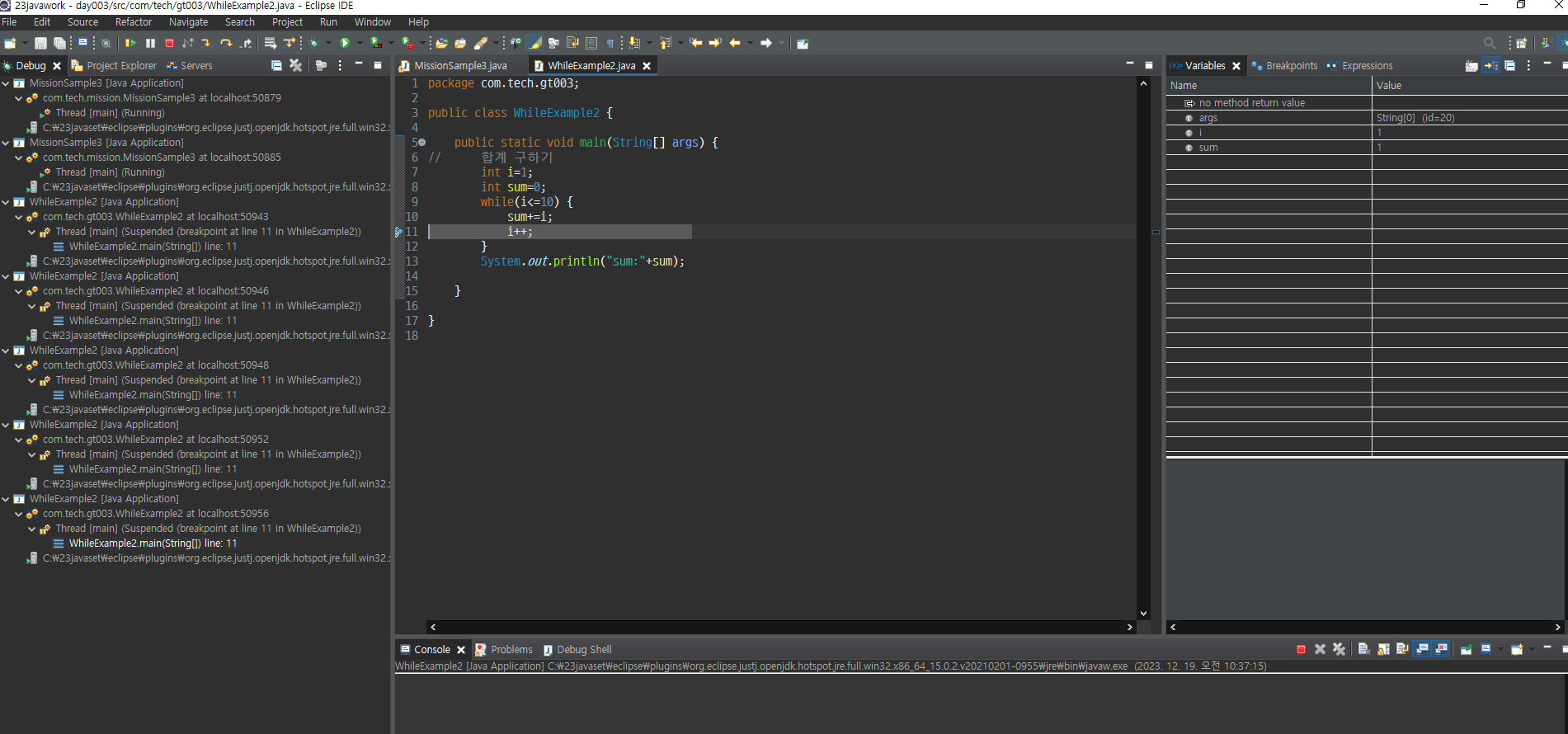Toggle Show Console When Standard Error Changes
This screenshot has height=734, width=1568.
pos(1441,649)
